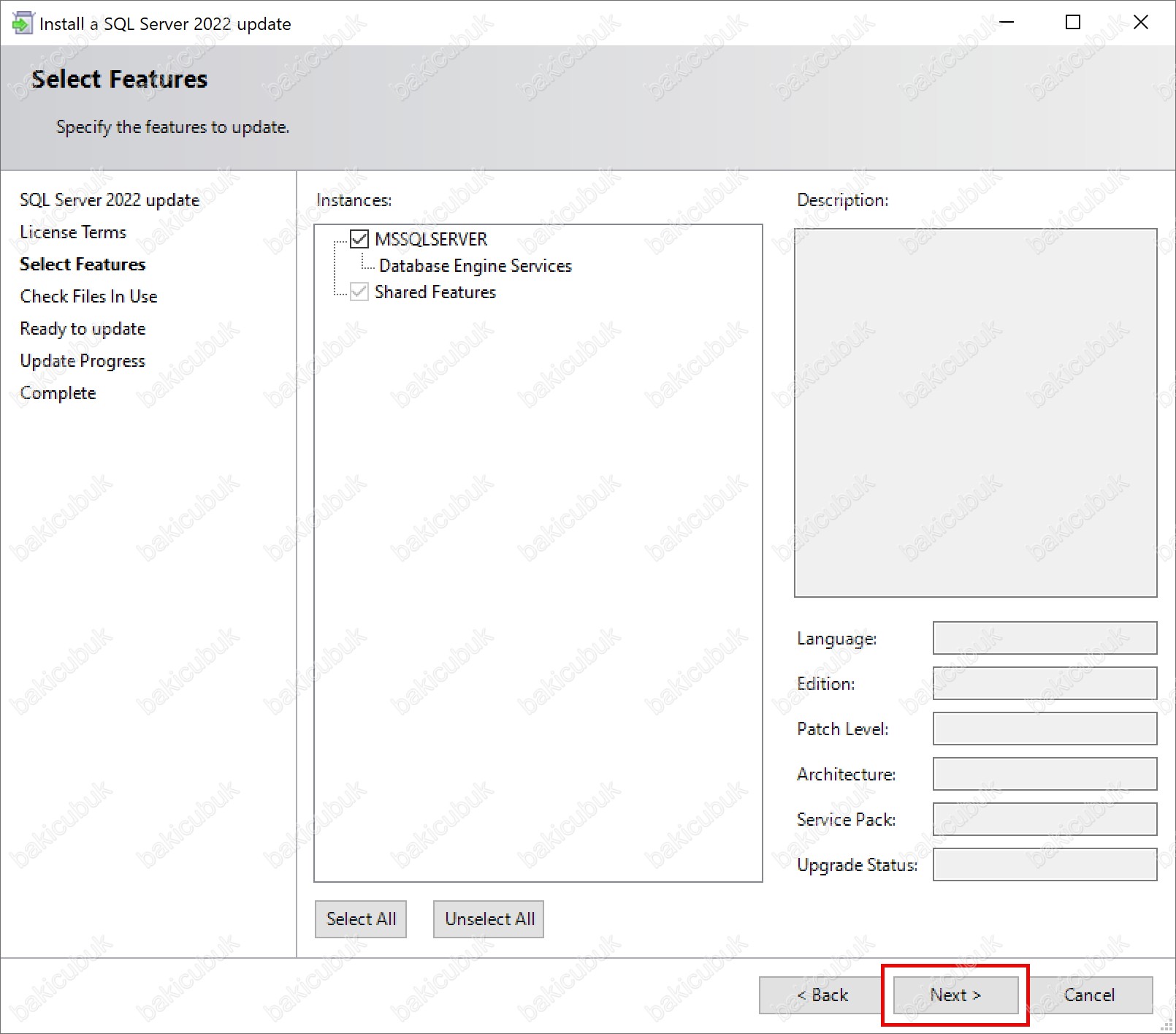The image size is (1176, 1034).
Task: Open the Ready to update step
Action: (83, 329)
